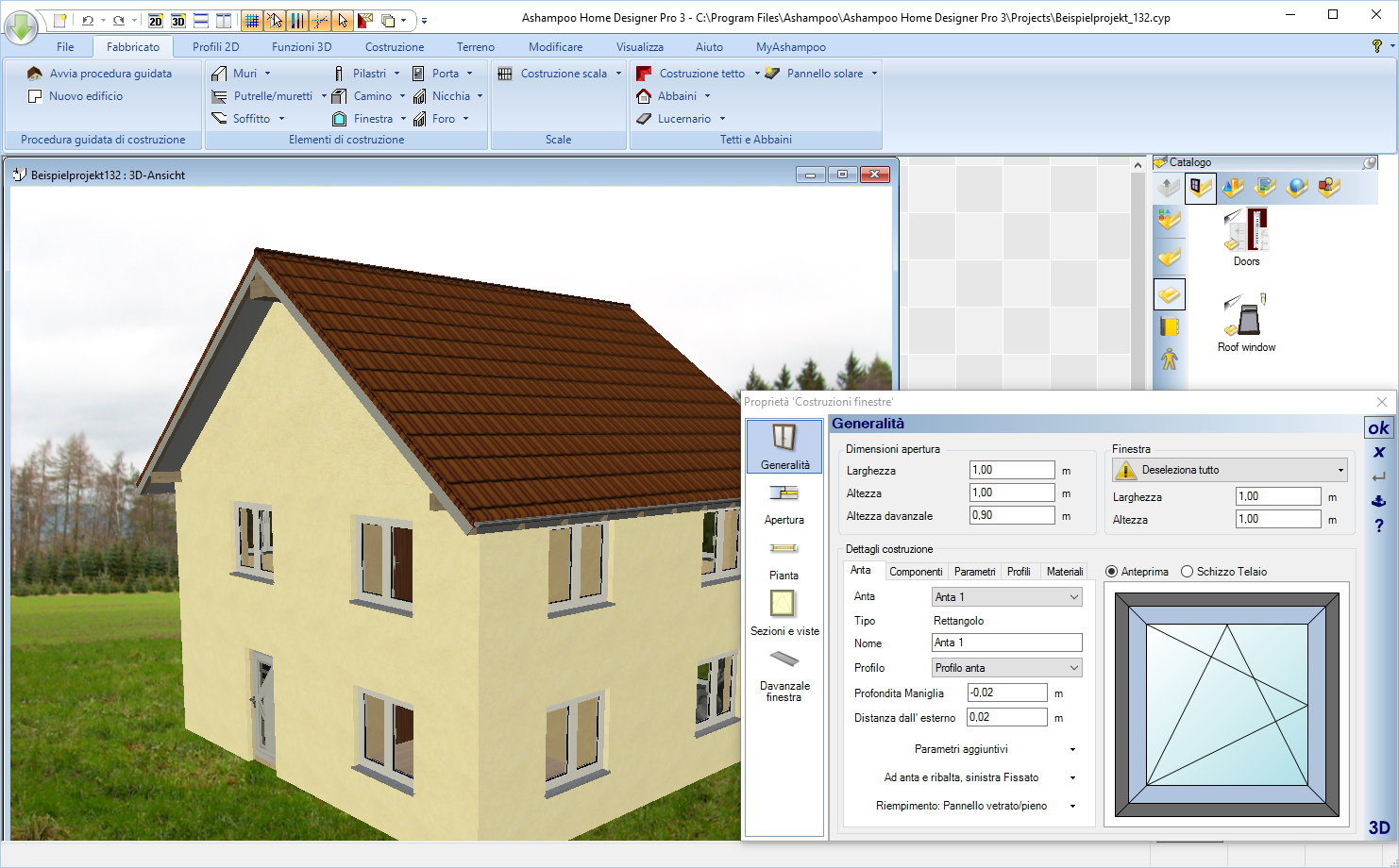Click Avvia procedura guidata
The height and width of the screenshot is (868, 1399).
(110, 74)
